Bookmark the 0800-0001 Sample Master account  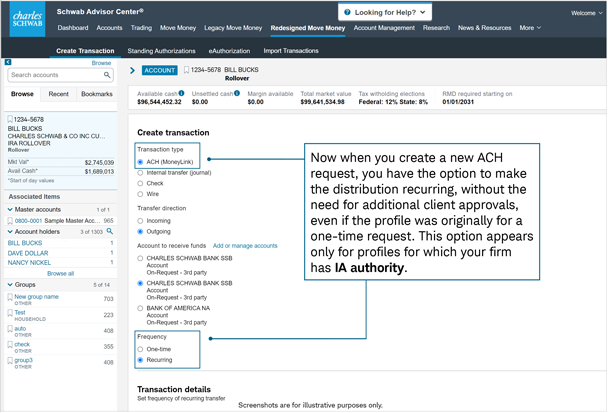[x=10, y=221]
